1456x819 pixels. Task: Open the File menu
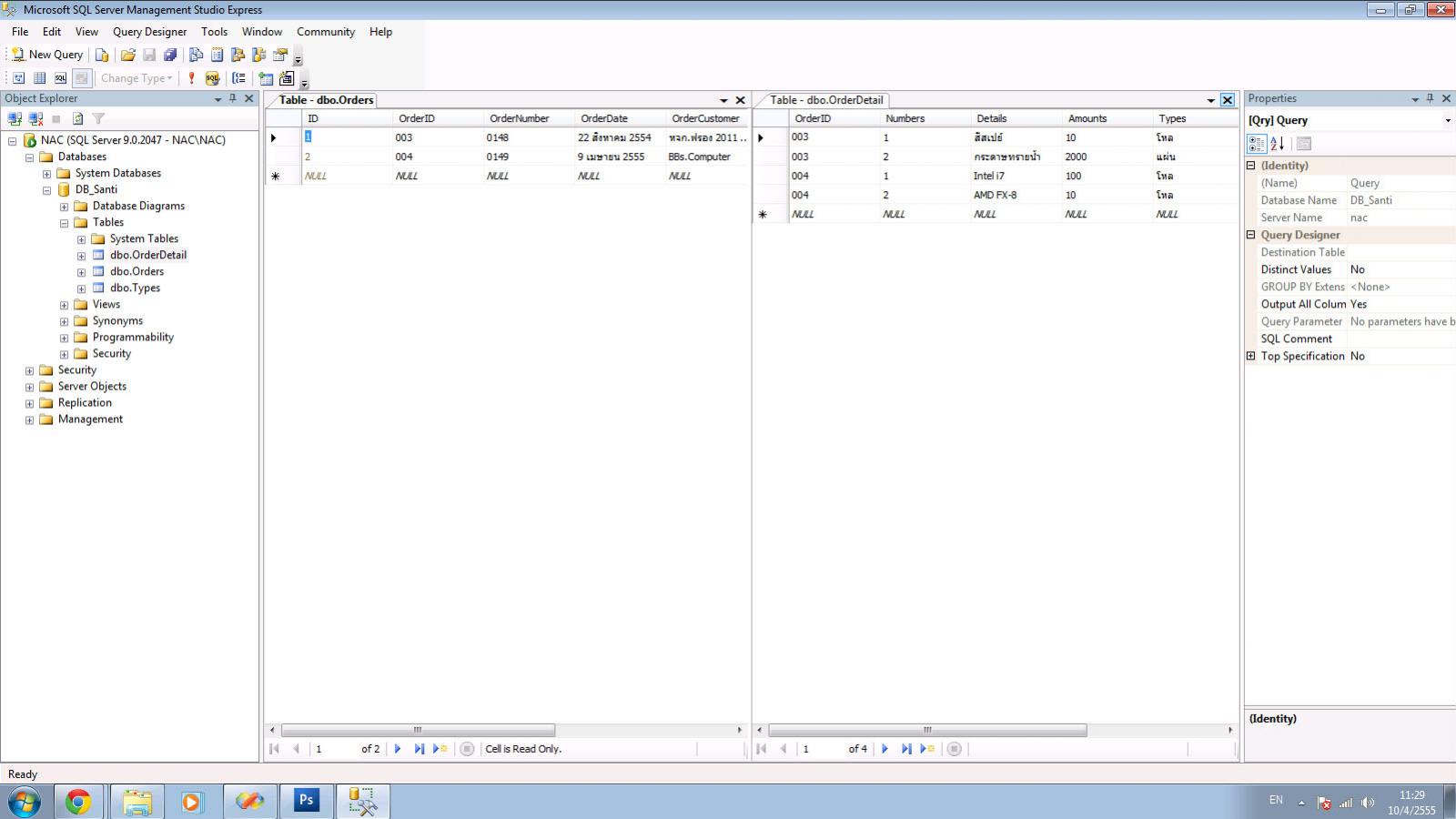click(20, 32)
